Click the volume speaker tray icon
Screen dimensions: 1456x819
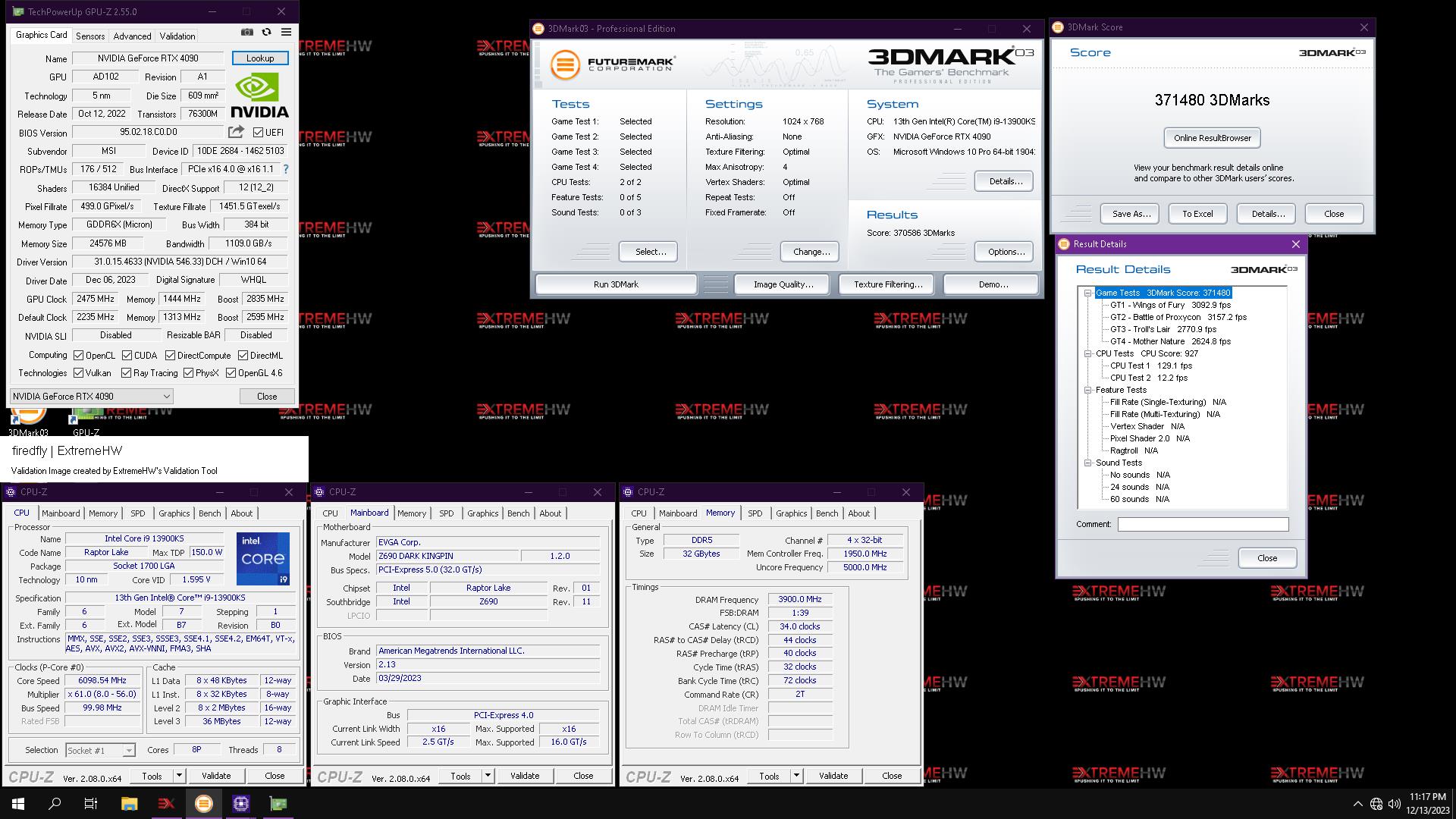1395,804
